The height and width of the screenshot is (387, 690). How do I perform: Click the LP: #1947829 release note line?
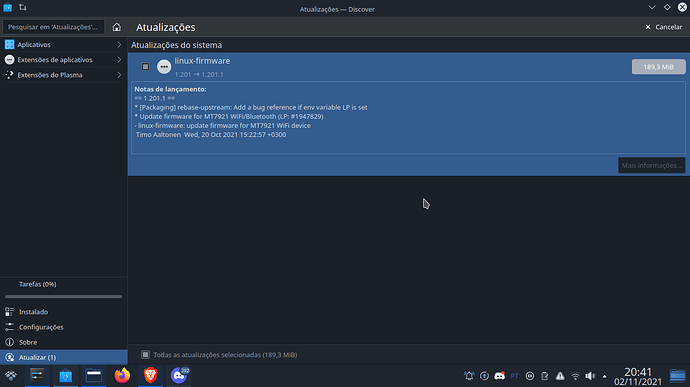click(229, 116)
